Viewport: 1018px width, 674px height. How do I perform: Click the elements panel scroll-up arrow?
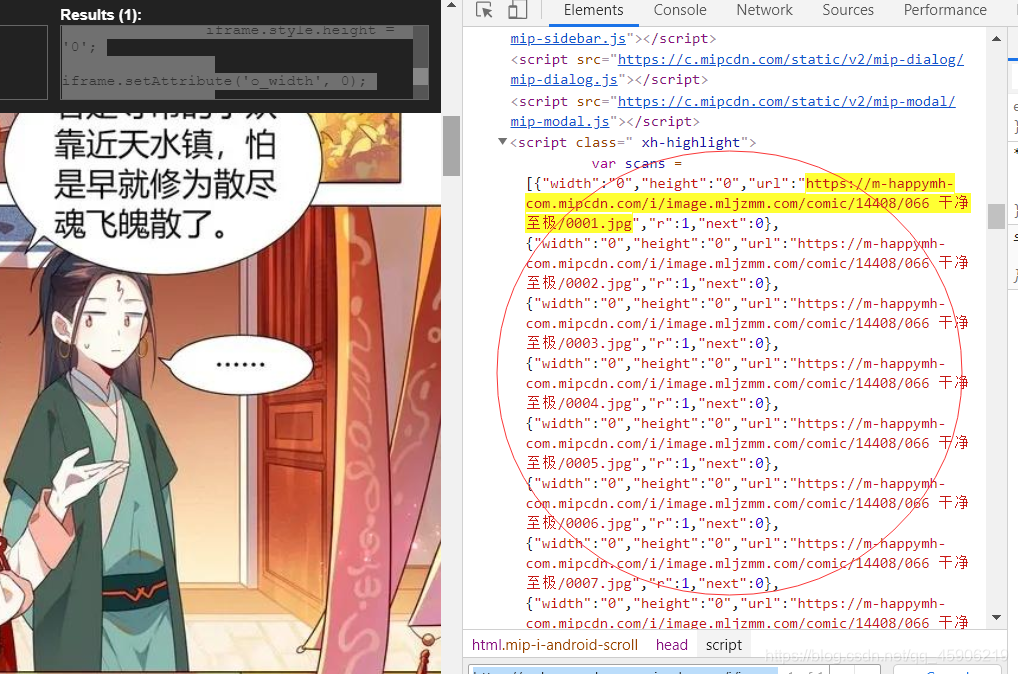(996, 39)
